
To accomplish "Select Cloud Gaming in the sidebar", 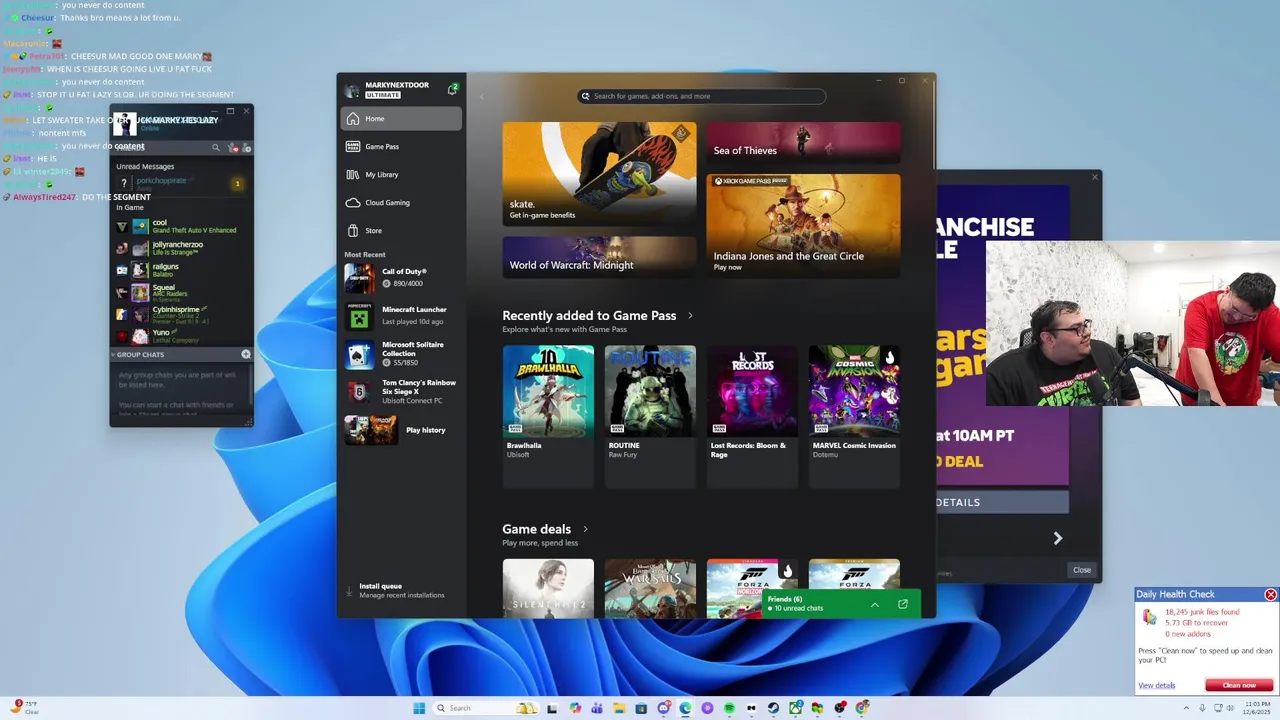I will pyautogui.click(x=402, y=202).
